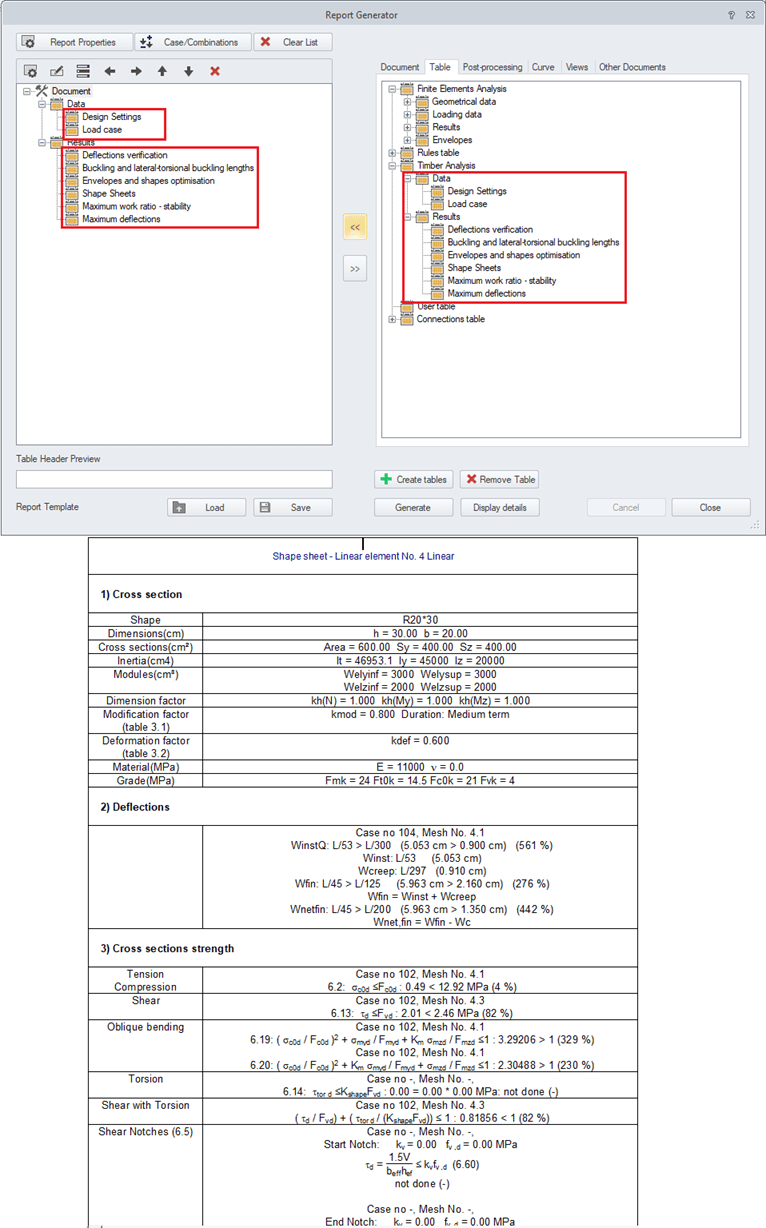Click the properties gear icon in list toolbar
Screen dimensions: 766x1228
point(31,72)
